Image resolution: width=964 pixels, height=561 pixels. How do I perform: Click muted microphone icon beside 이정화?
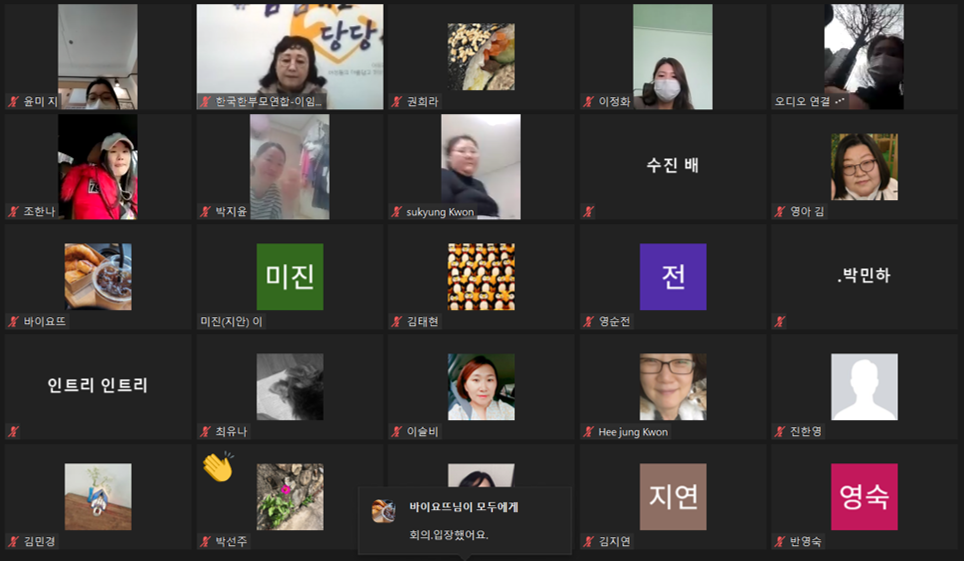(589, 102)
